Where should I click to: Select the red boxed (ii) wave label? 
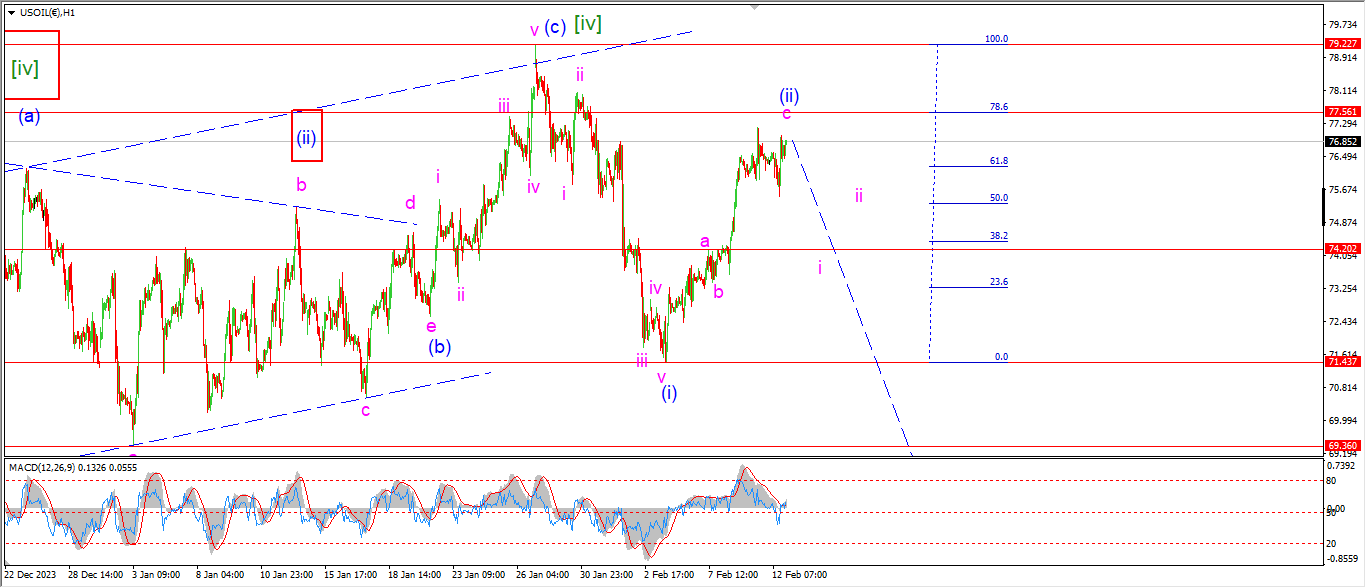[306, 136]
